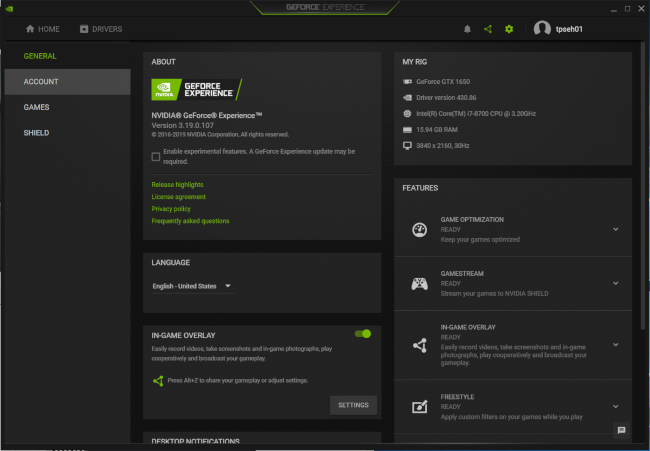Screen dimensions: 650x451
Task: Enable experimental features checkbox
Action: pyautogui.click(x=156, y=157)
